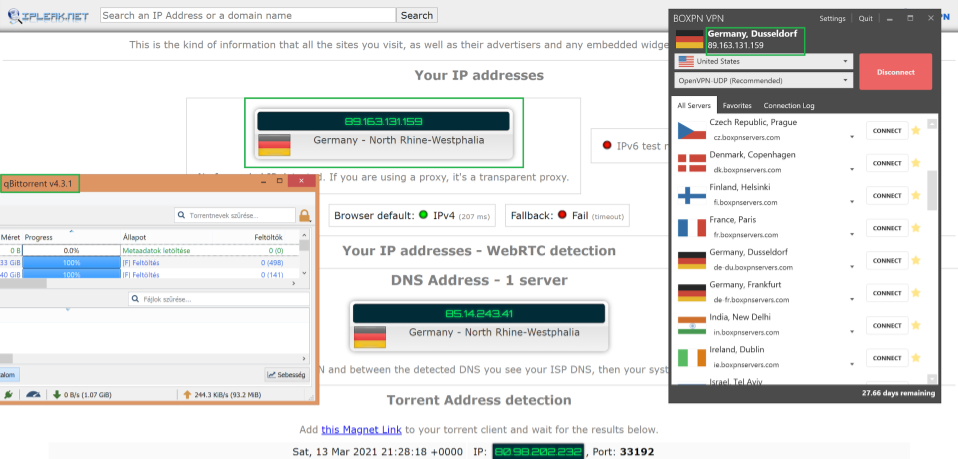Click the Finland flag in server list
Viewport: 958px width, 459px height.
(692, 195)
